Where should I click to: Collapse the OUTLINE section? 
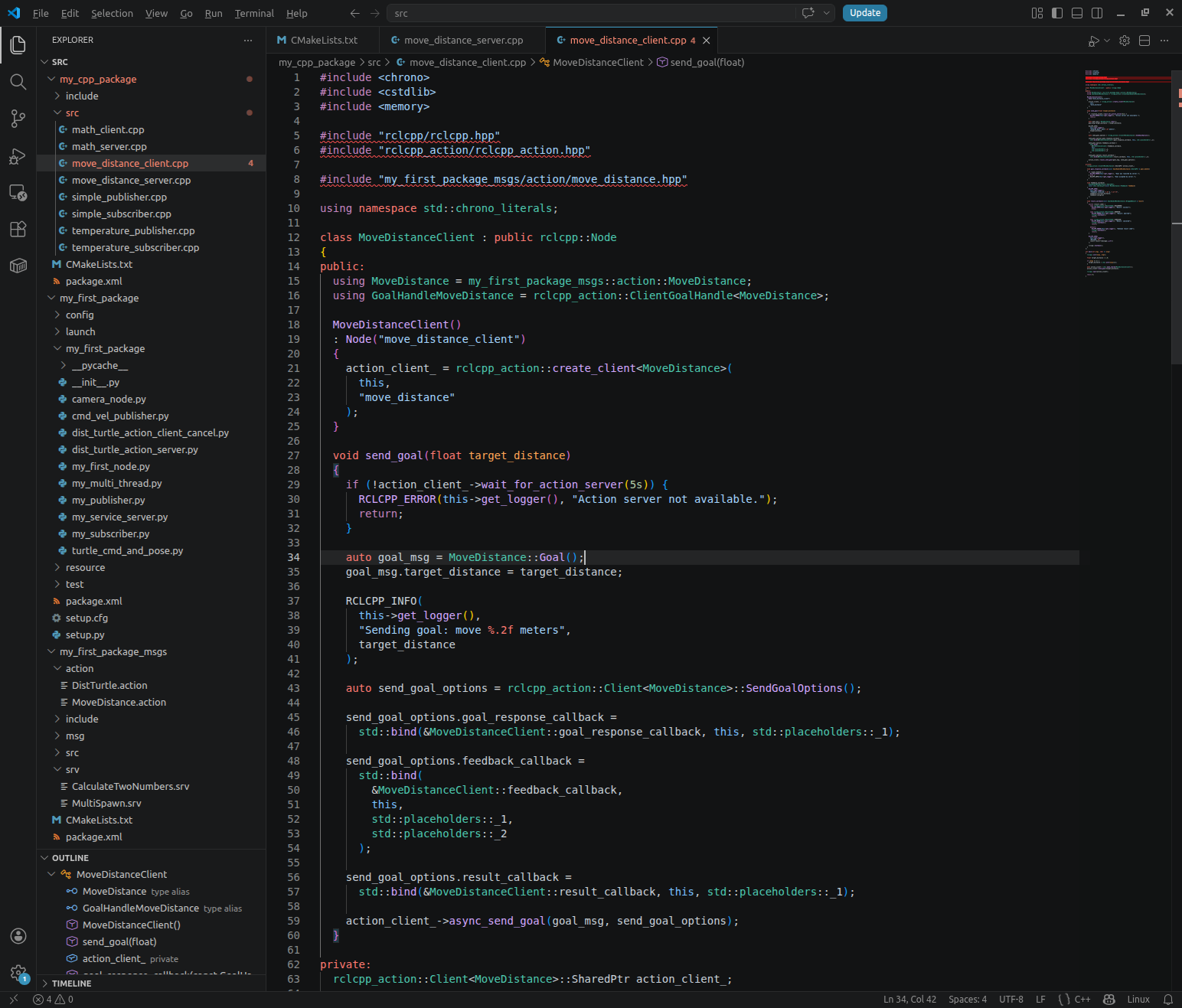click(x=151, y=858)
